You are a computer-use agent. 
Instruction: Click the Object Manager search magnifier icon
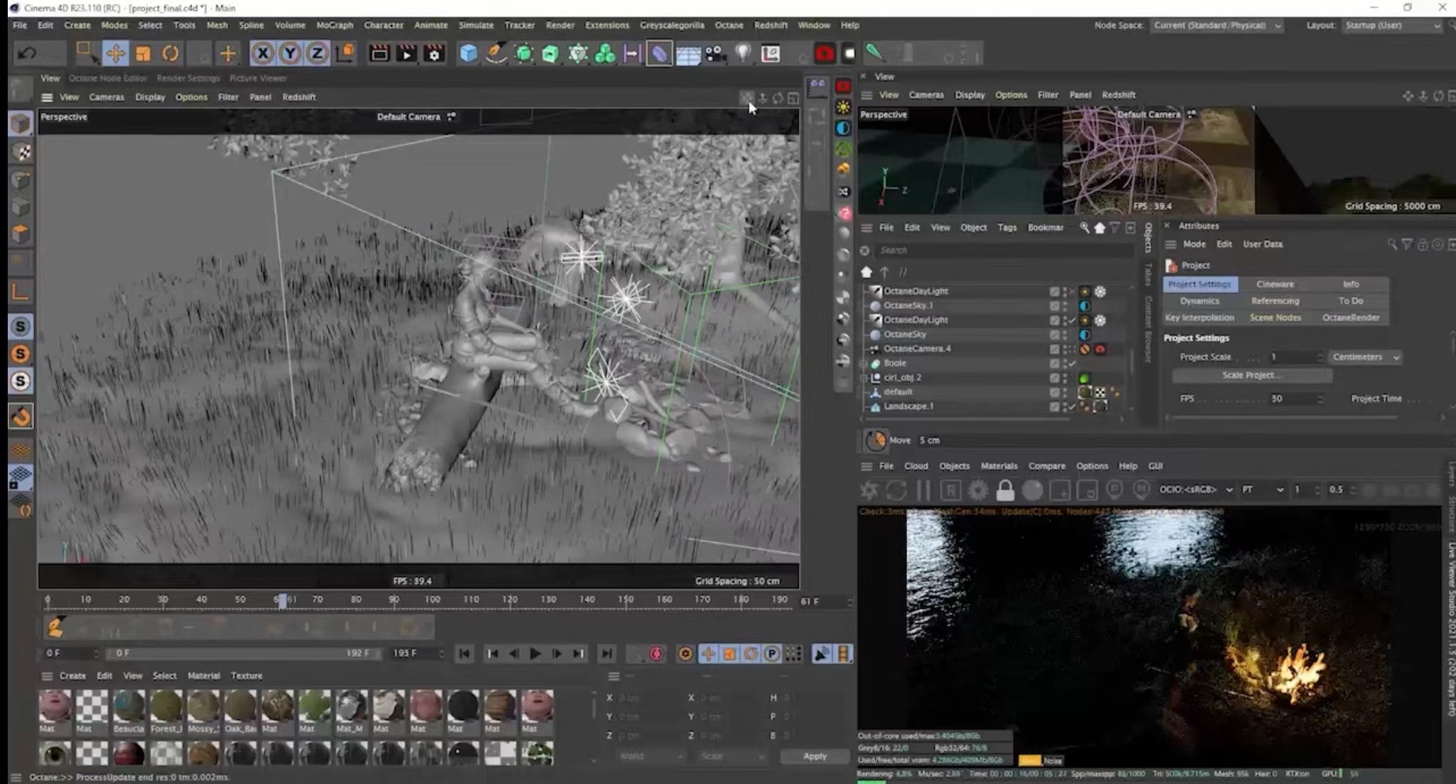pyautogui.click(x=1084, y=227)
